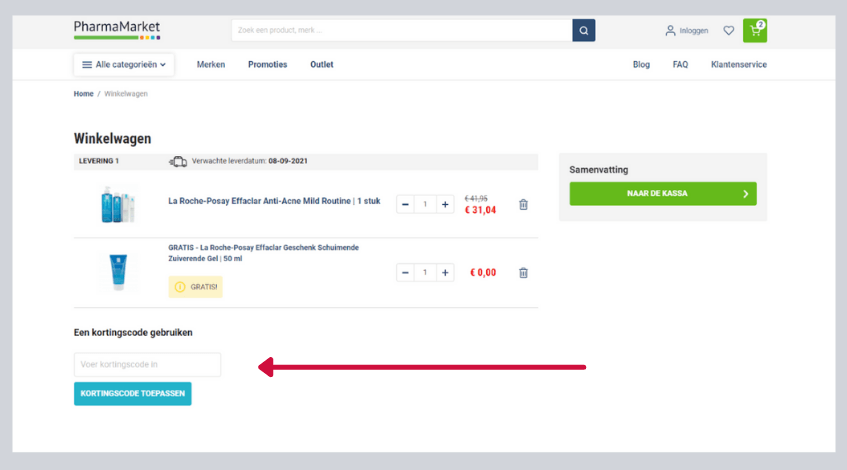Go to the Promoties menu item
This screenshot has width=847, height=470.
[x=267, y=65]
